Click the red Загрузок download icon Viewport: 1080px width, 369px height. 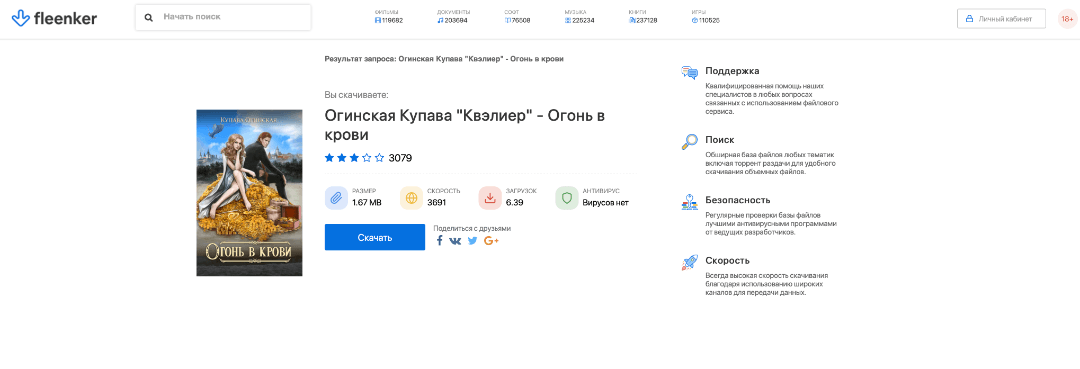click(x=490, y=198)
